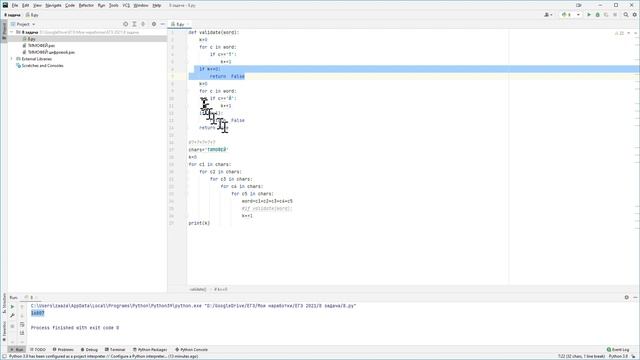
Task: Open the Tools menu
Action: pyautogui.click(x=113, y=5)
